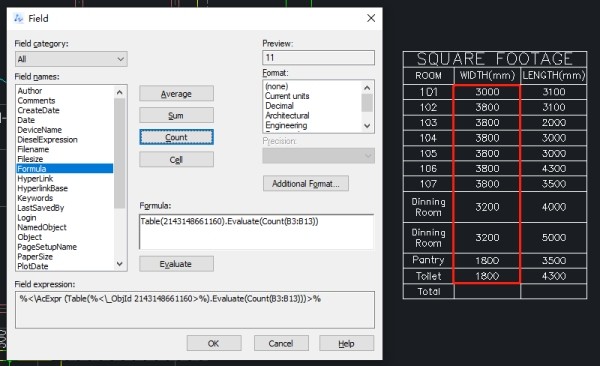
Task: Select Author in Field names
Action: pos(30,91)
